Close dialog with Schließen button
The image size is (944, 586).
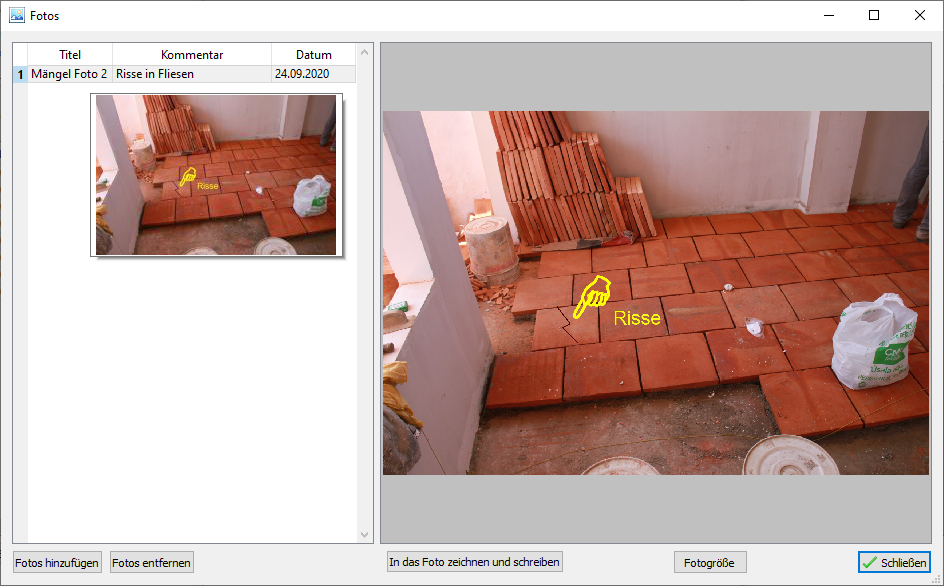click(x=894, y=563)
